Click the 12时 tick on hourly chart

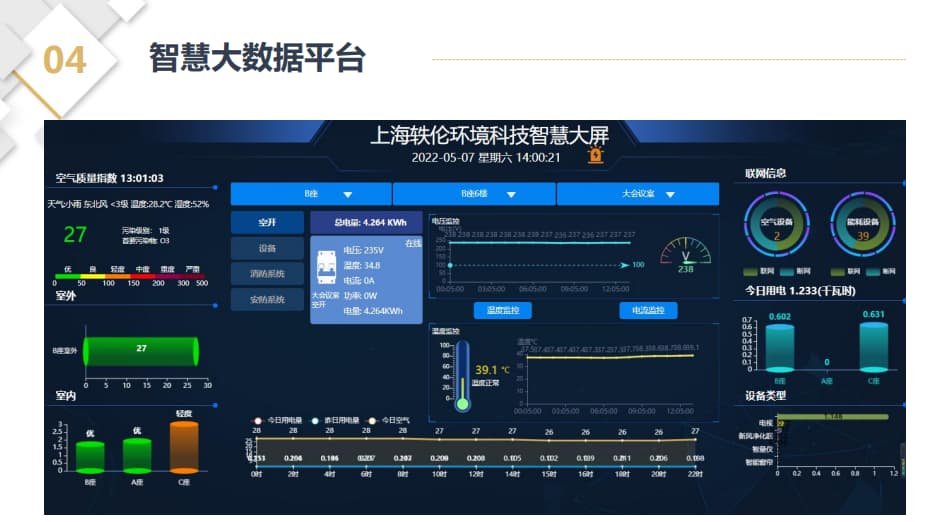476,474
